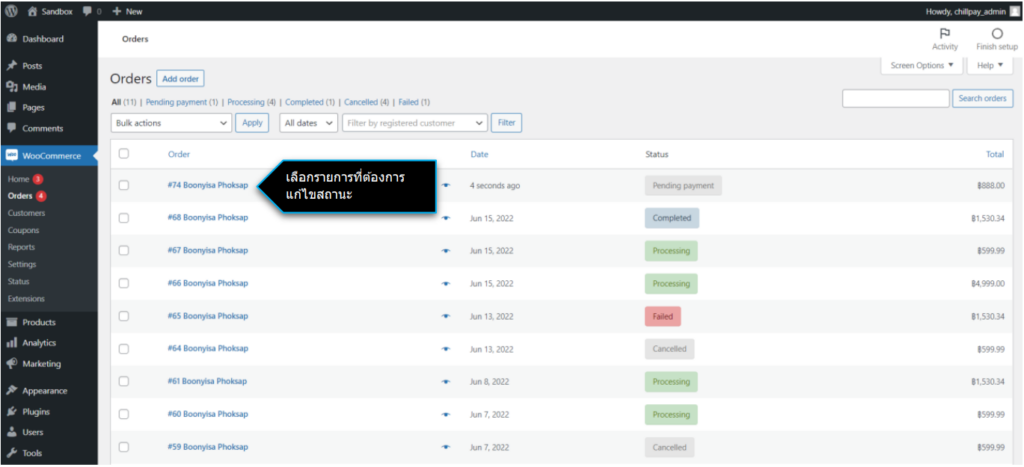The width and height of the screenshot is (1024, 467).
Task: Filter by Failed (1) link
Action: click(414, 103)
